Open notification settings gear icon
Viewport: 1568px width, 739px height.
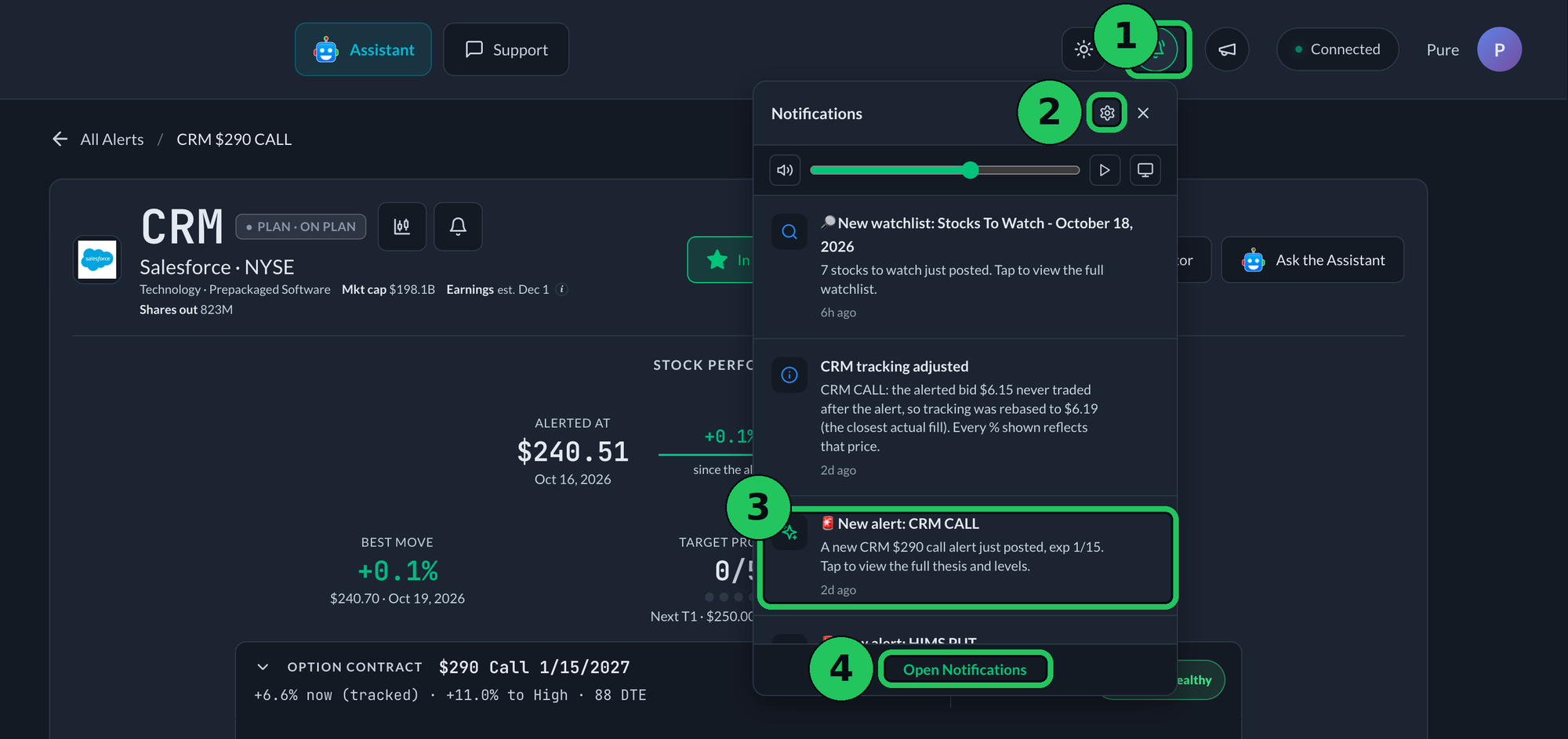[1107, 113]
